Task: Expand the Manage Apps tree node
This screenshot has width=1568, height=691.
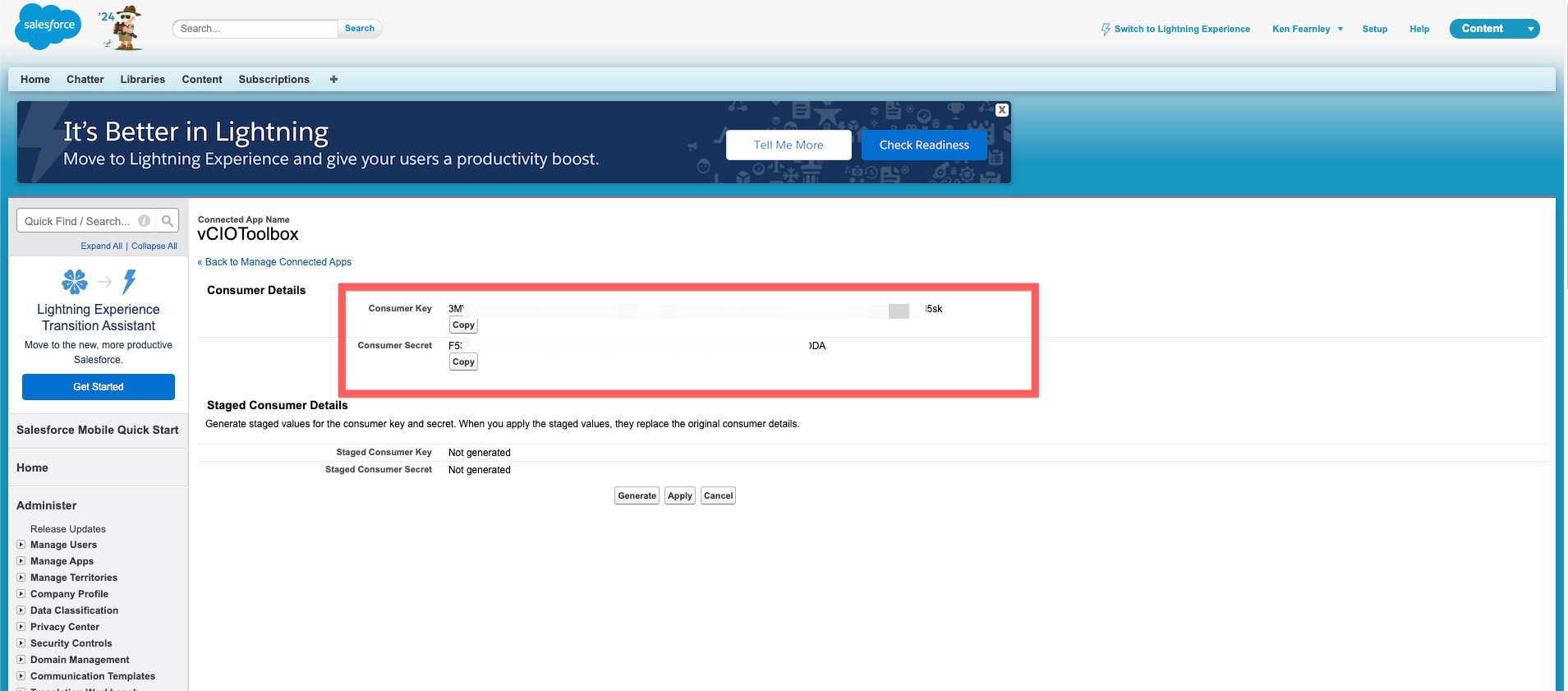Action: pyautogui.click(x=21, y=560)
